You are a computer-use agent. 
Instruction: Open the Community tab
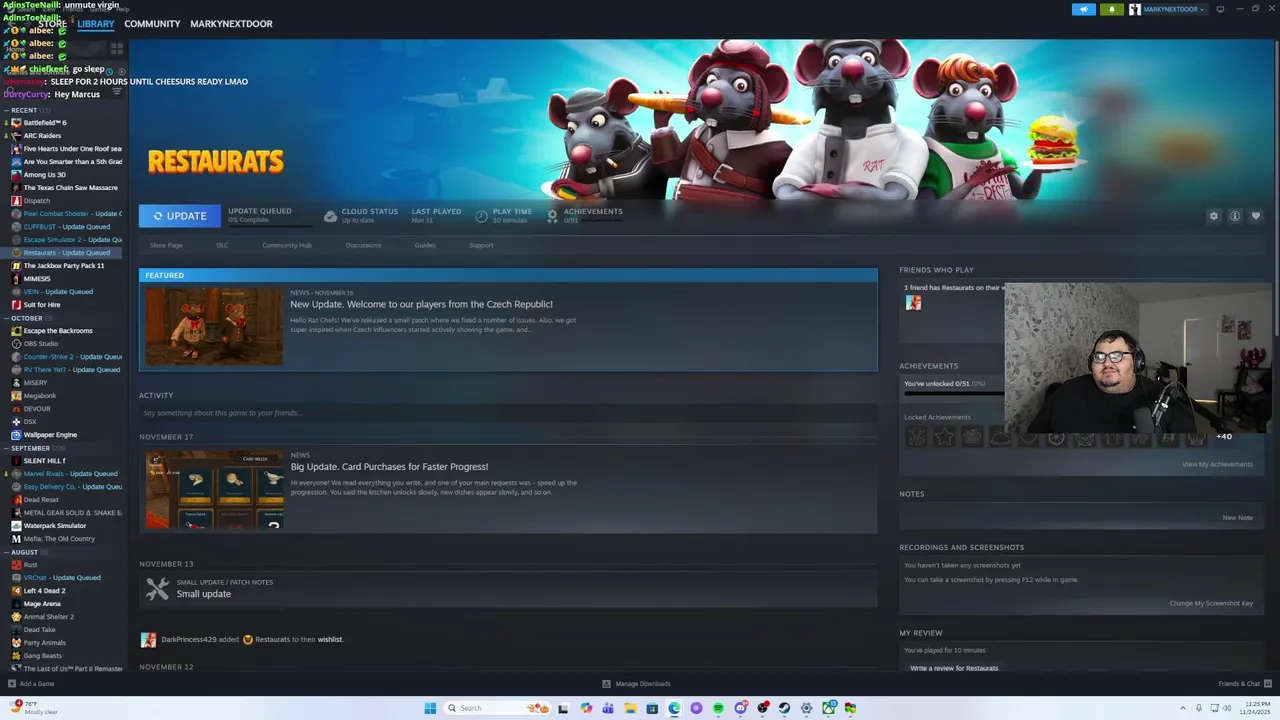click(152, 24)
